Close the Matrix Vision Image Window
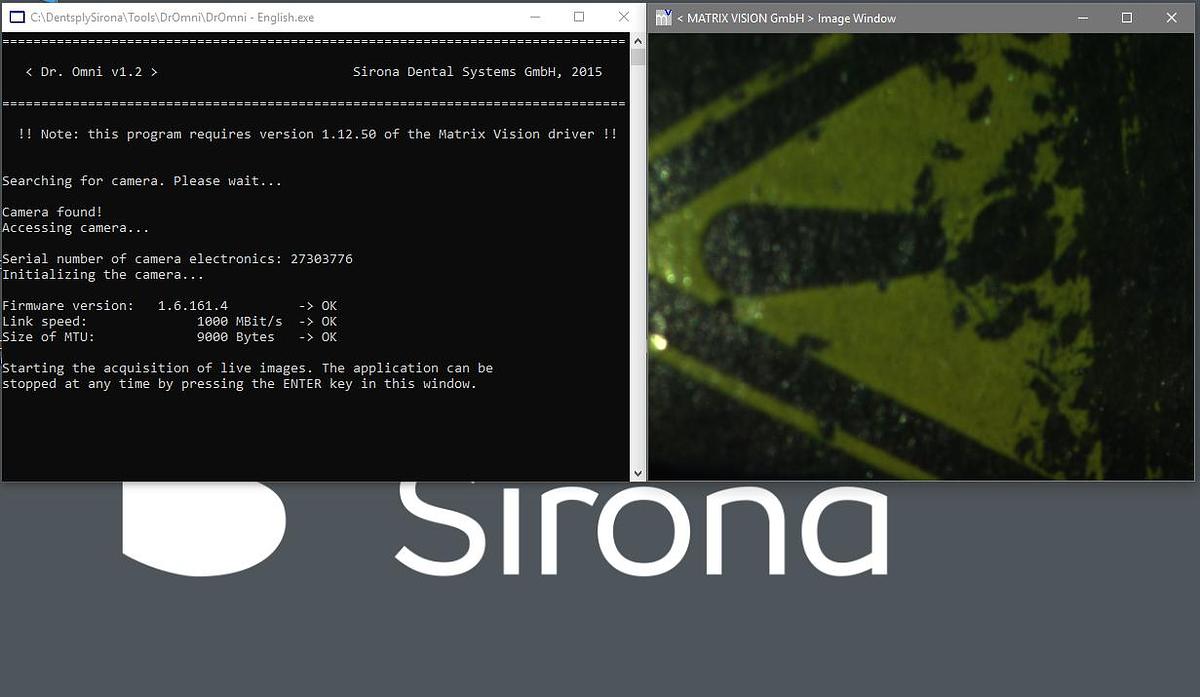The image size is (1200, 697). [x=1172, y=17]
